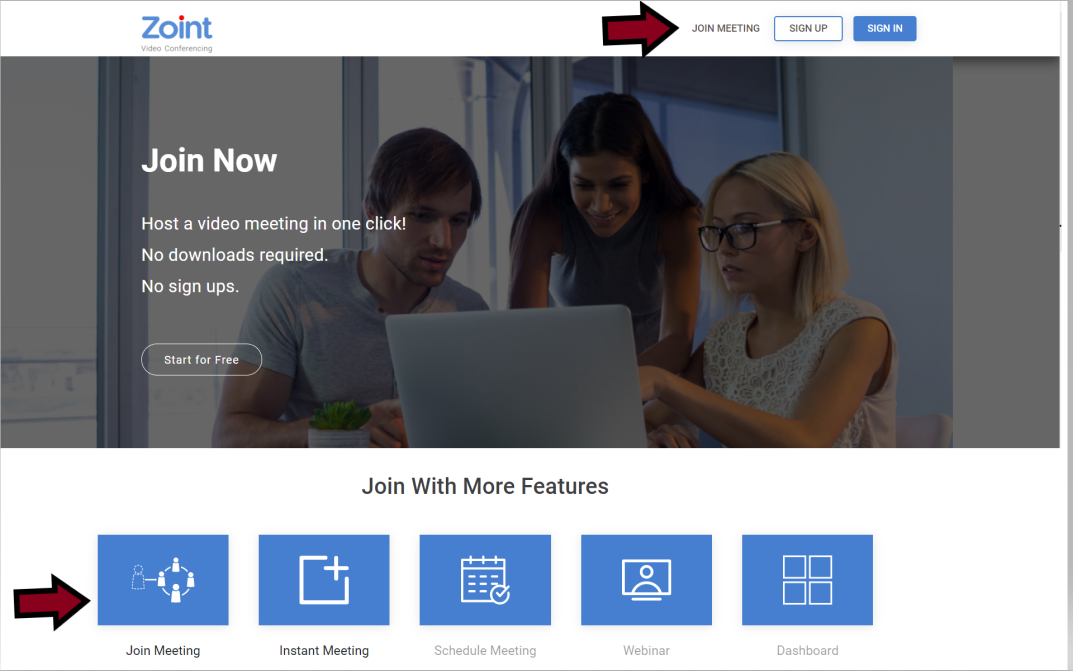Click the Webinar text label
Image resolution: width=1073 pixels, height=671 pixels.
coord(646,651)
